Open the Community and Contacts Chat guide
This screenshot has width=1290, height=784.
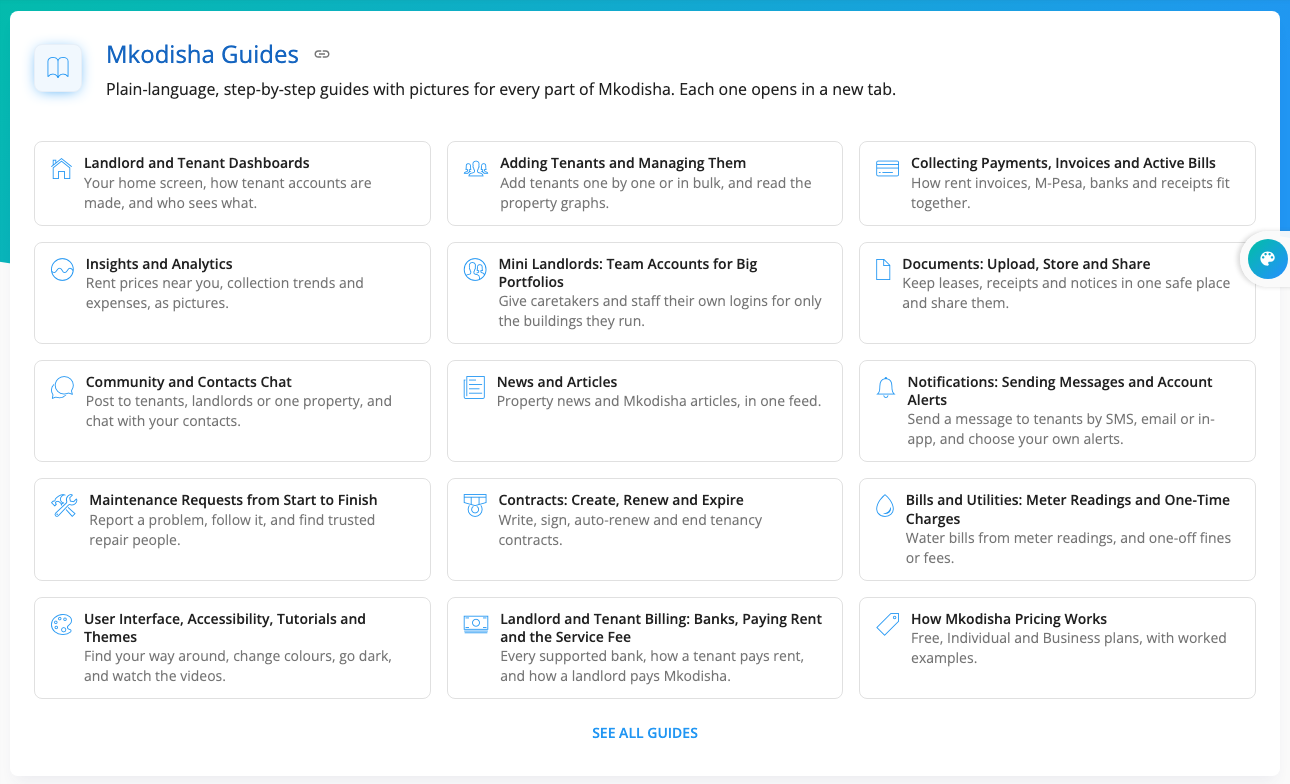[x=189, y=382]
